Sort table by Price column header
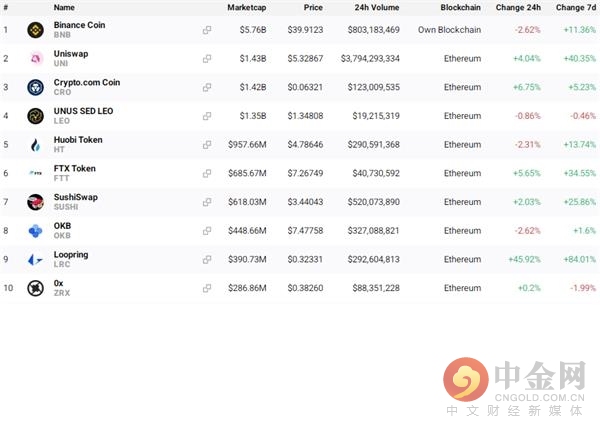 [313, 7]
